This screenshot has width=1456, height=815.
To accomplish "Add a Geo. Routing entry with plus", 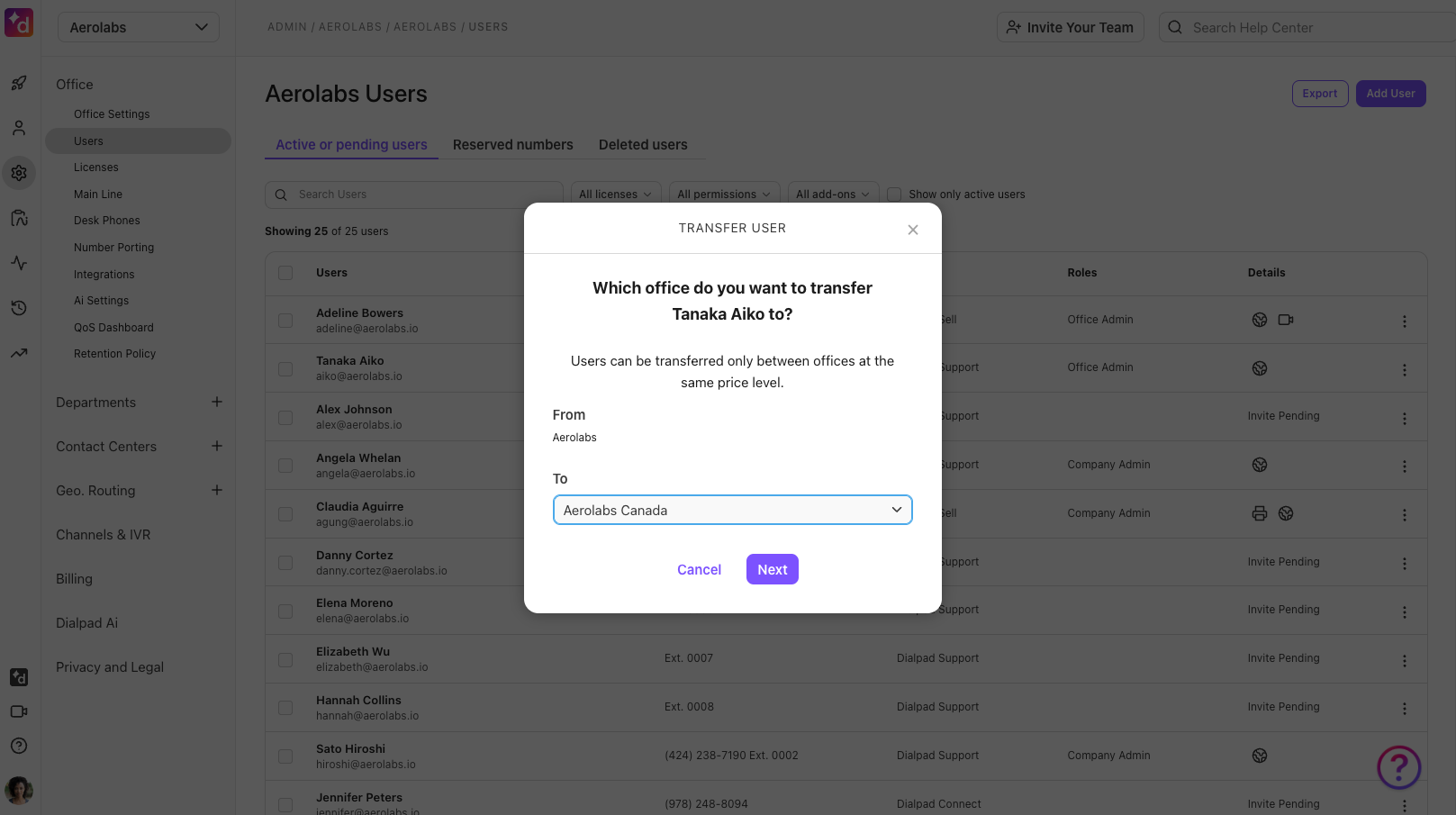I will point(217,490).
